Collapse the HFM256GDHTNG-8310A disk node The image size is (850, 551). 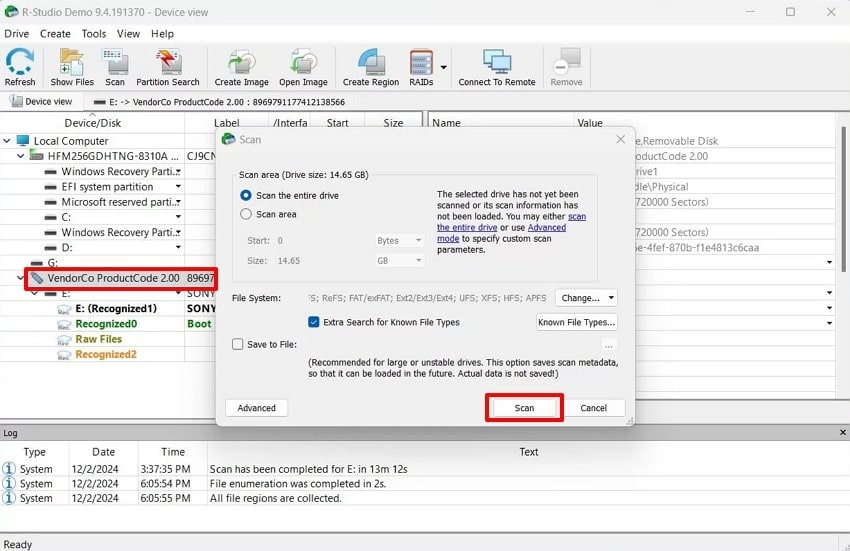(x=21, y=156)
